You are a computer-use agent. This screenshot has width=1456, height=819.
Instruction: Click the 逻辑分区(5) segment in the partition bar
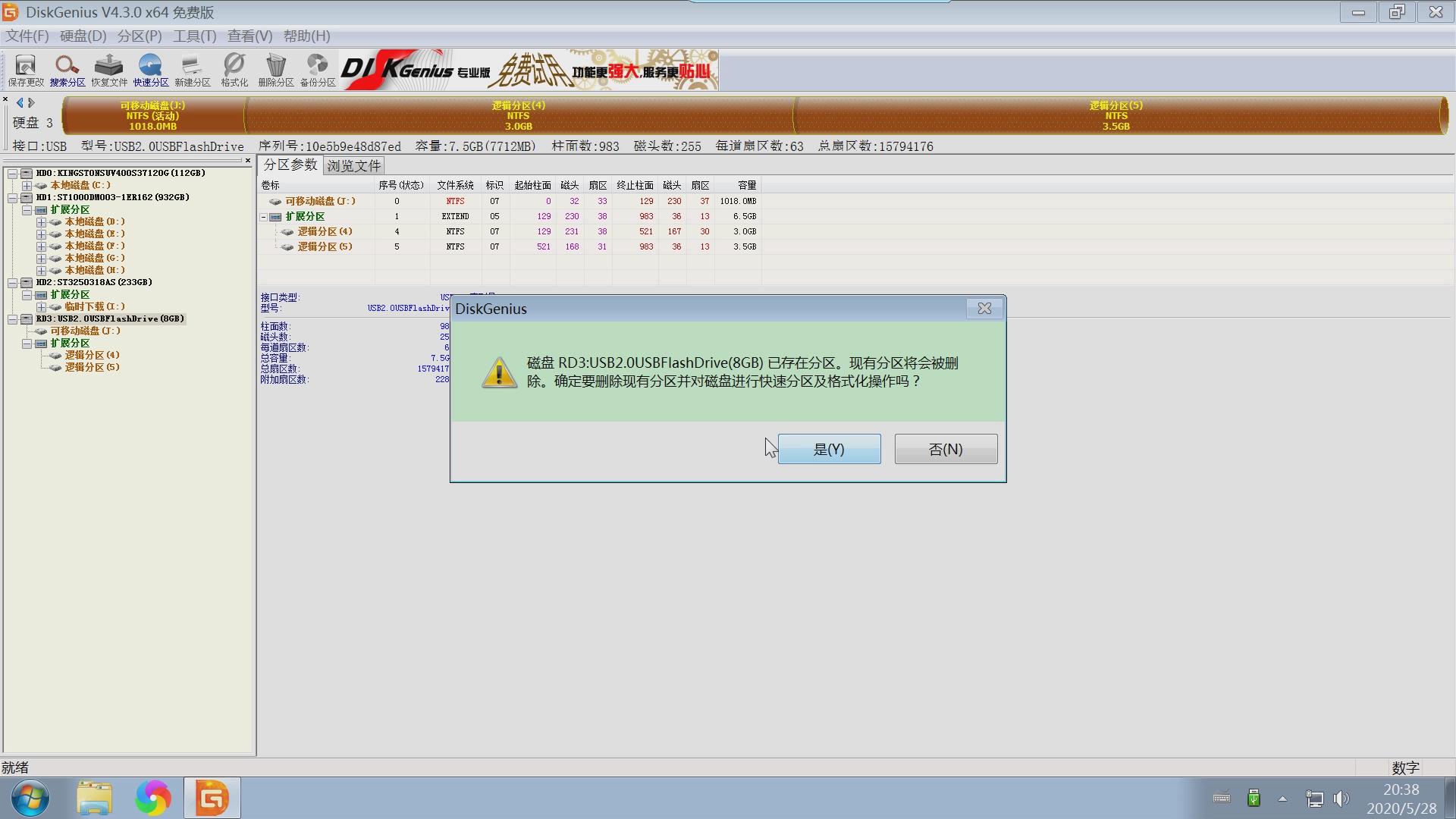click(1115, 115)
